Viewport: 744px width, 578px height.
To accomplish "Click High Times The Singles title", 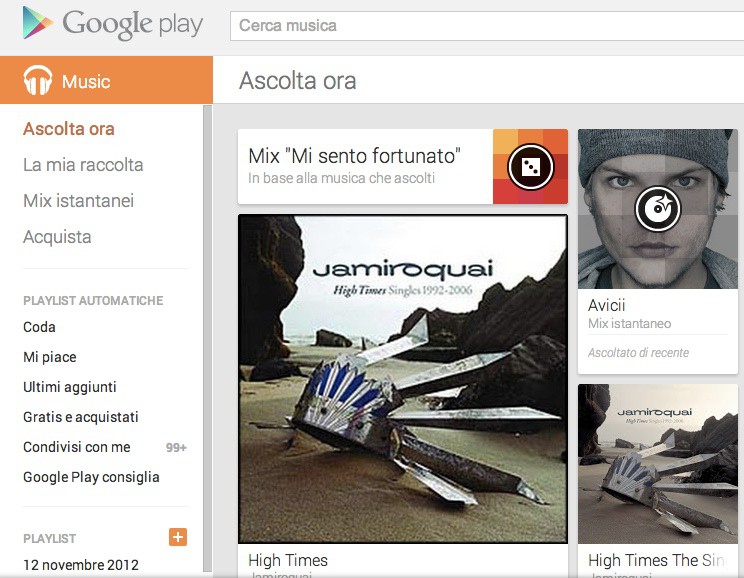I will [657, 560].
